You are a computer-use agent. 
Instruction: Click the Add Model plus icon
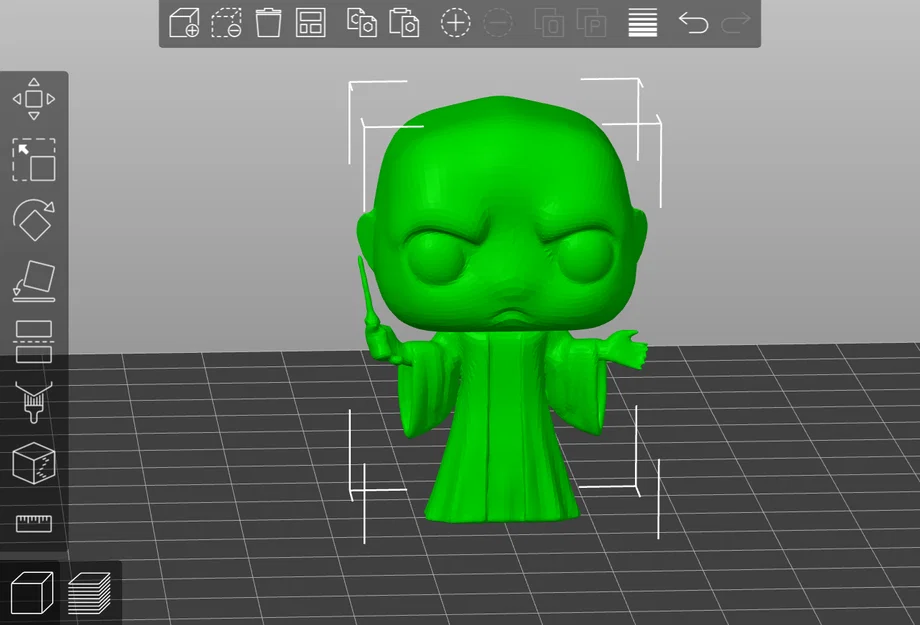coord(185,22)
